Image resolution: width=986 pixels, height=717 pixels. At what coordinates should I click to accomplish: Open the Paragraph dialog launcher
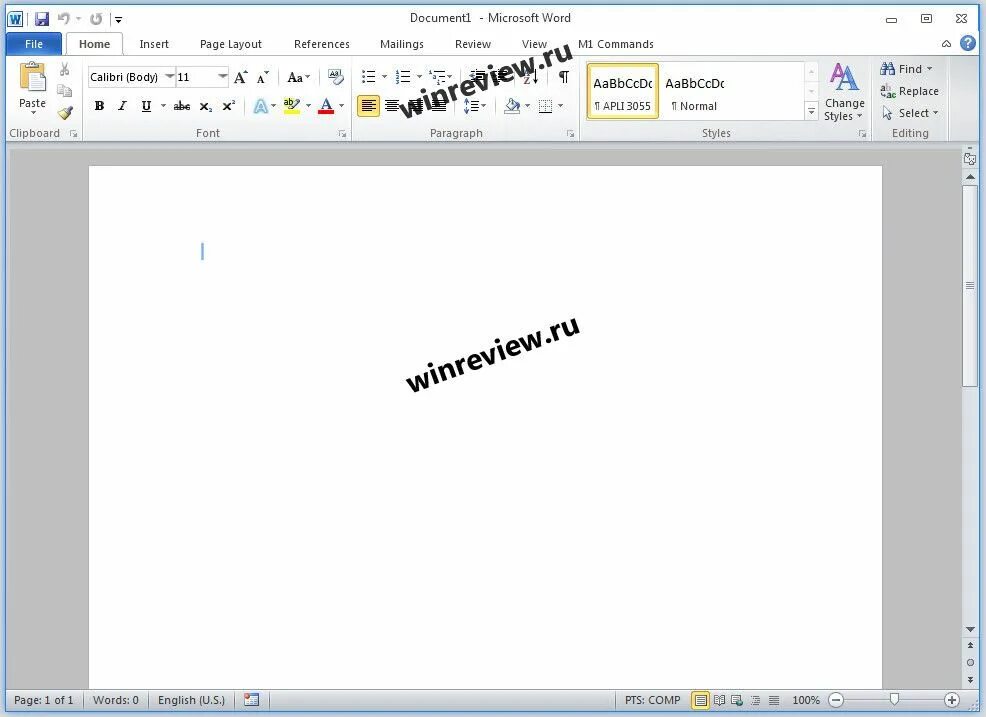point(570,134)
